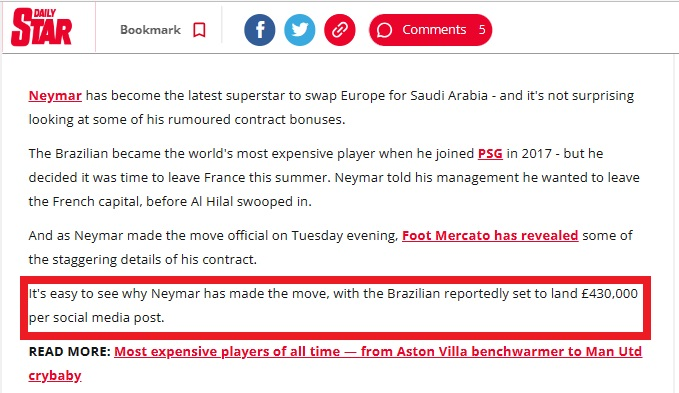Click paragraph mentioning Al Hilal swooped in

(x=334, y=177)
